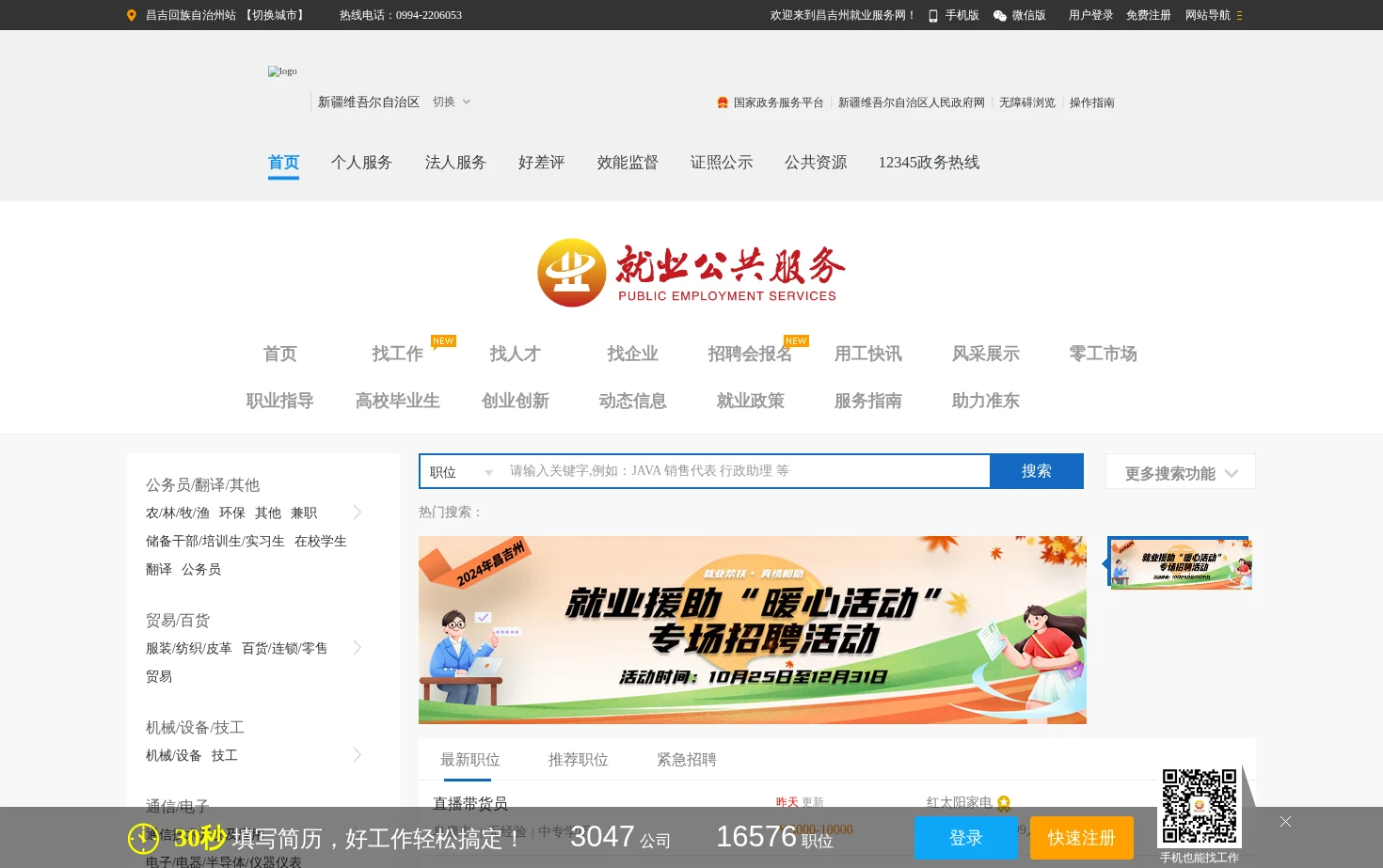The height and width of the screenshot is (868, 1383).
Task: Open 效能监督 section
Action: point(628,163)
